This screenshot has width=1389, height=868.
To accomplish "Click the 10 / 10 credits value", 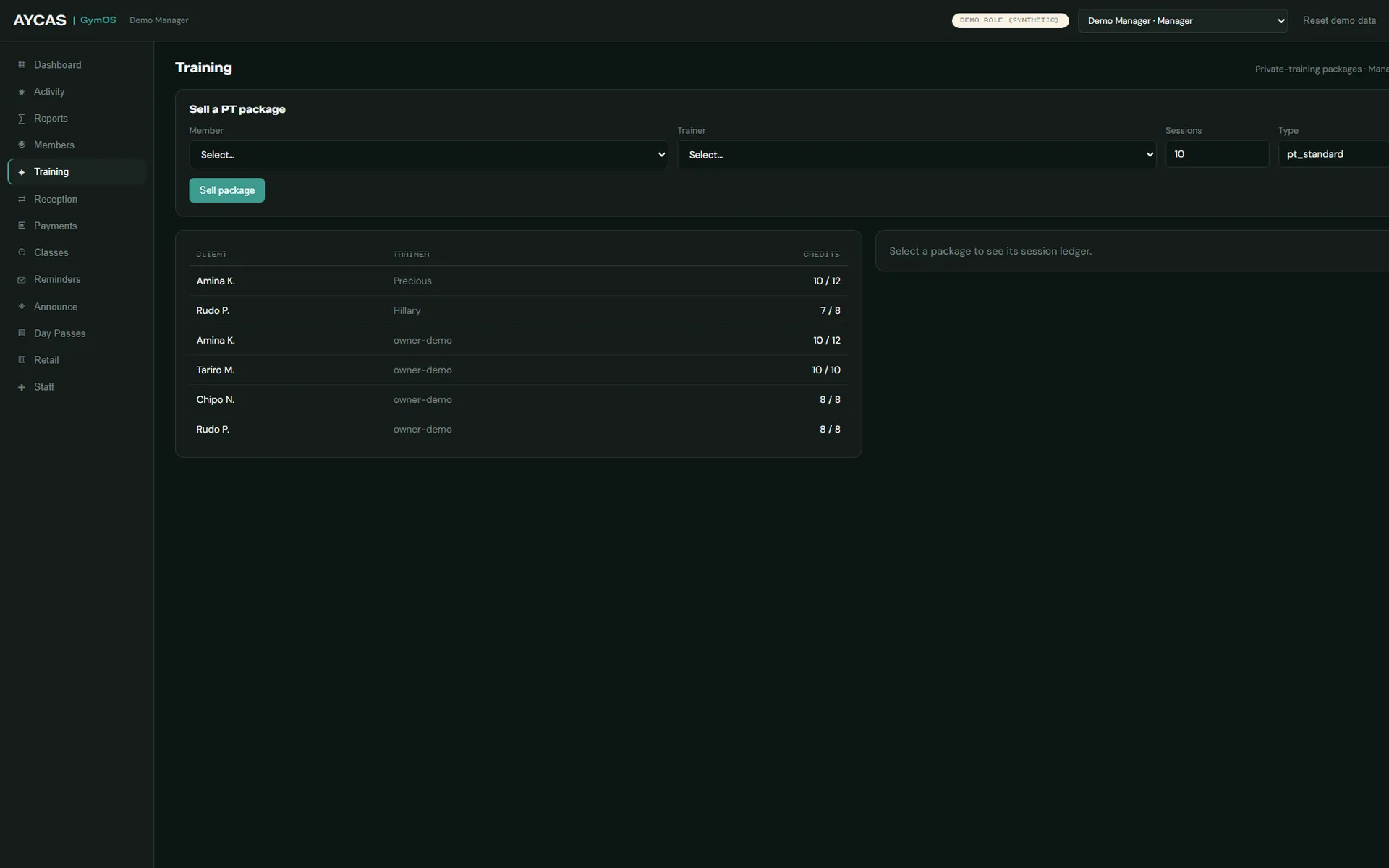I will tap(826, 370).
